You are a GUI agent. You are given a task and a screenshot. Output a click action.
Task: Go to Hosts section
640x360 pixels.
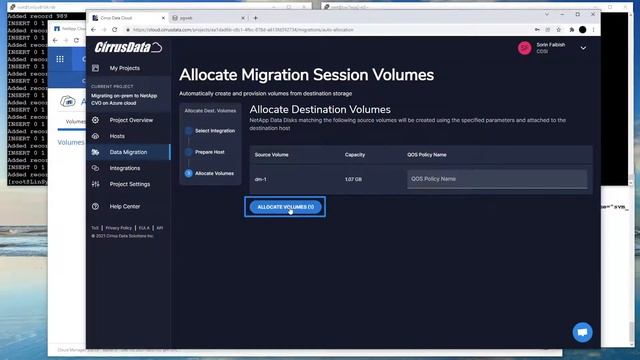117,136
